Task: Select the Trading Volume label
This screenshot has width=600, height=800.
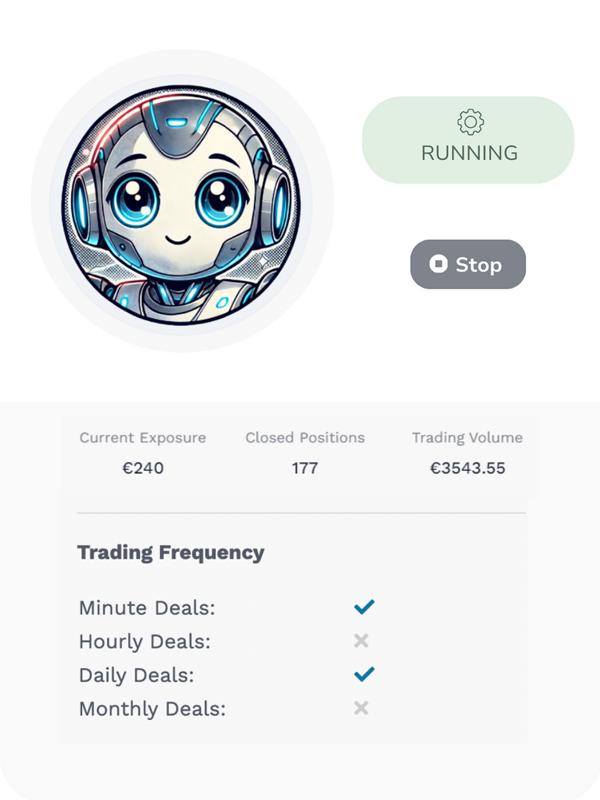Action: tap(467, 438)
